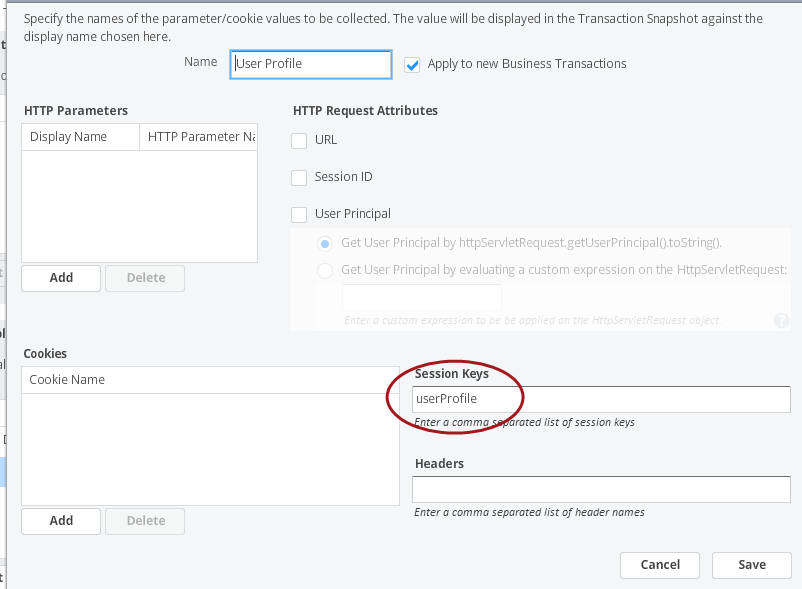Tick the User Principal checkbox
The image size is (802, 589).
click(x=299, y=214)
